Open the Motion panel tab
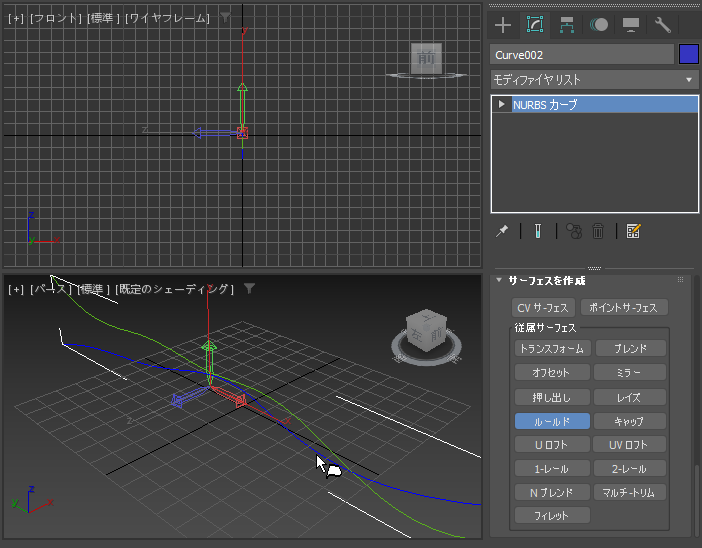 (599, 25)
